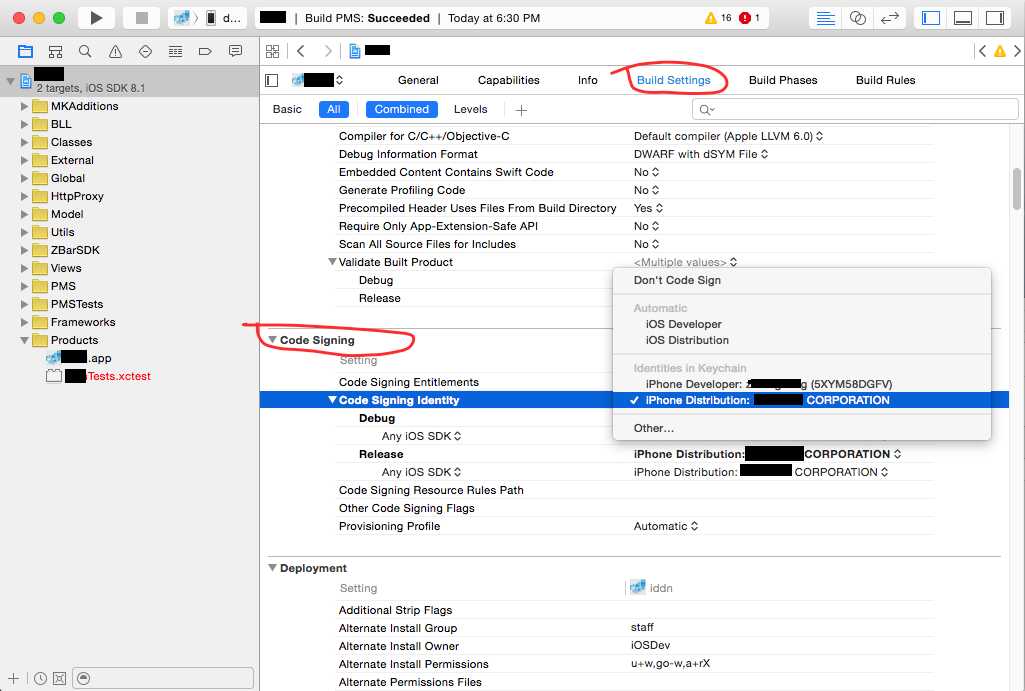Toggle the Navigator panel visibility
1025x691 pixels.
[930, 18]
